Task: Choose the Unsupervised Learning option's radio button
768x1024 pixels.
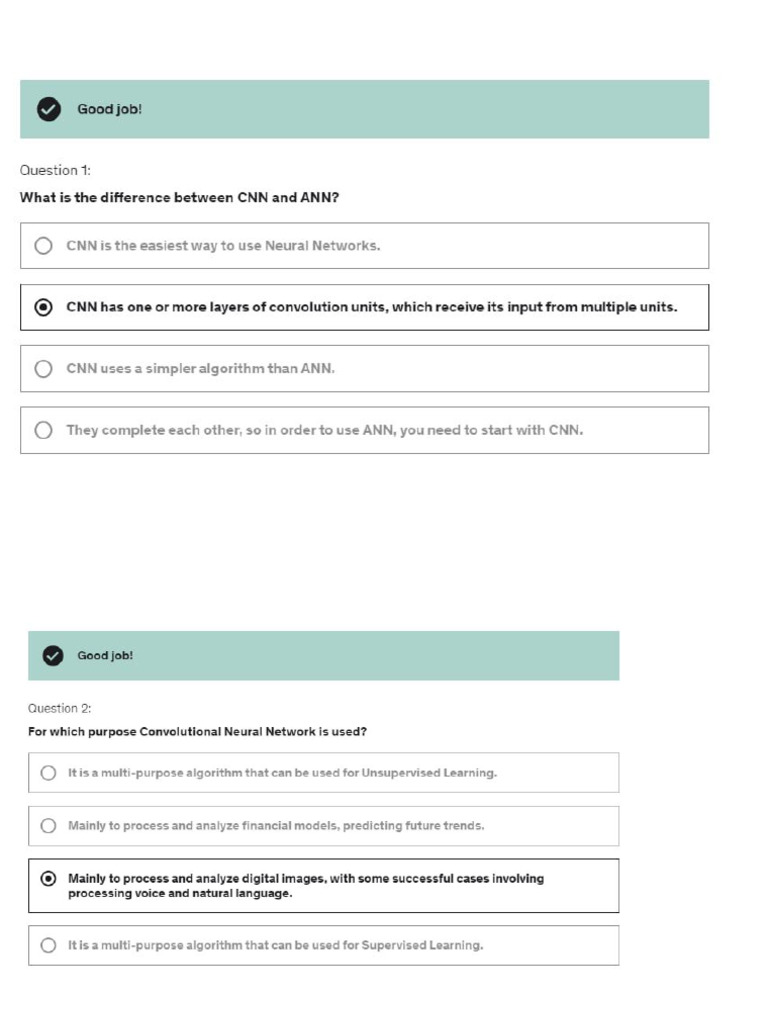Action: tap(48, 773)
